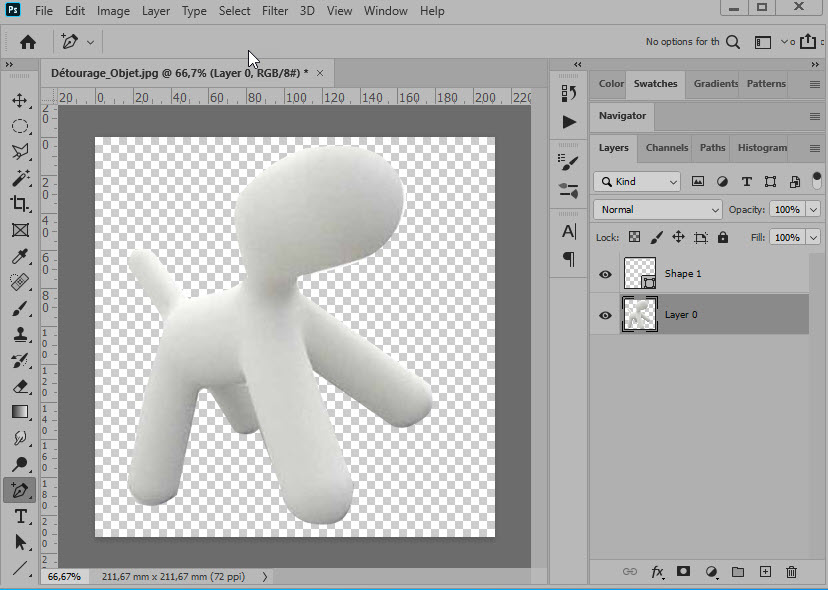Open the Layer menu
The height and width of the screenshot is (590, 828).
tap(156, 11)
